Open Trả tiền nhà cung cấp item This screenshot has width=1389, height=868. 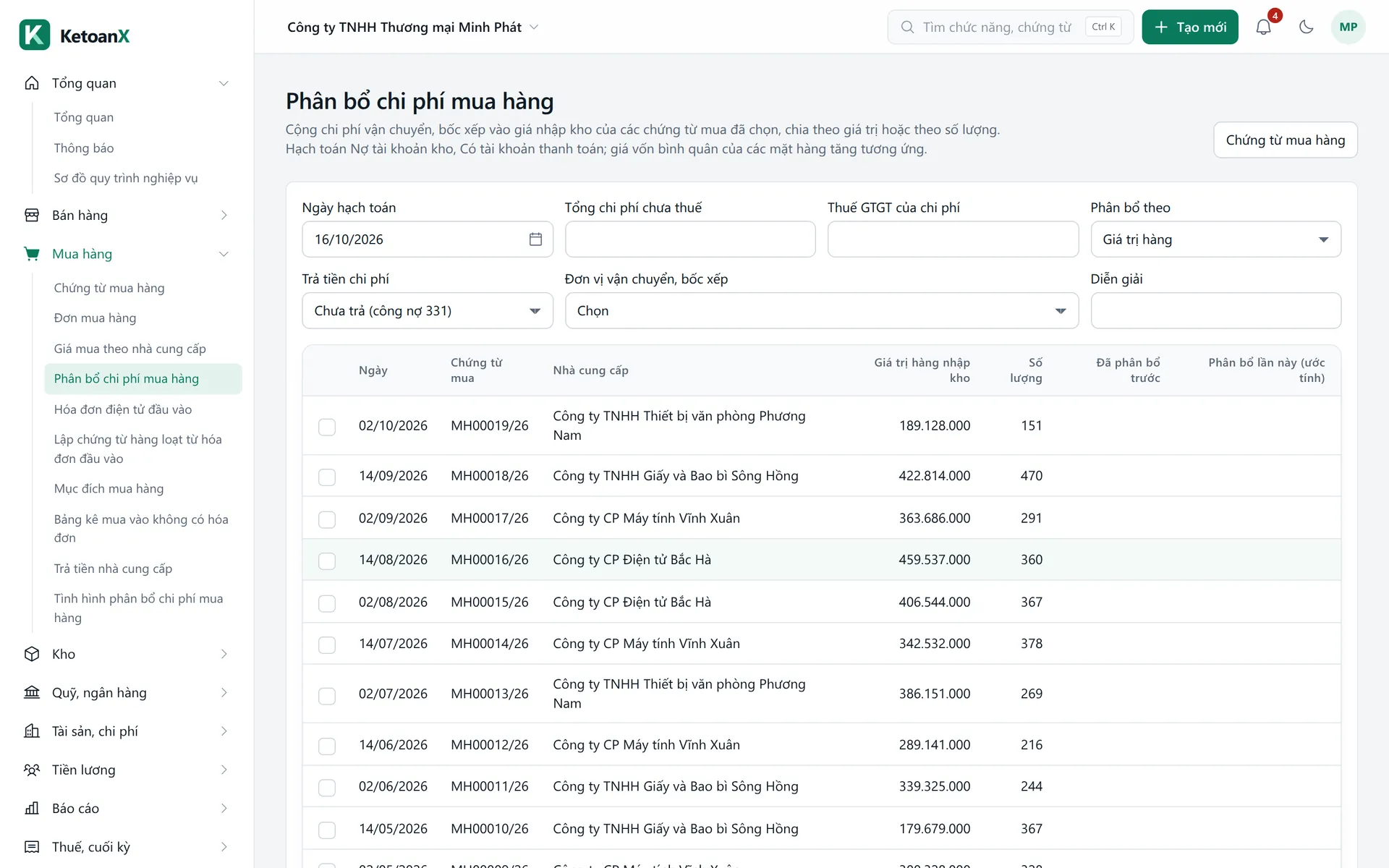113,569
